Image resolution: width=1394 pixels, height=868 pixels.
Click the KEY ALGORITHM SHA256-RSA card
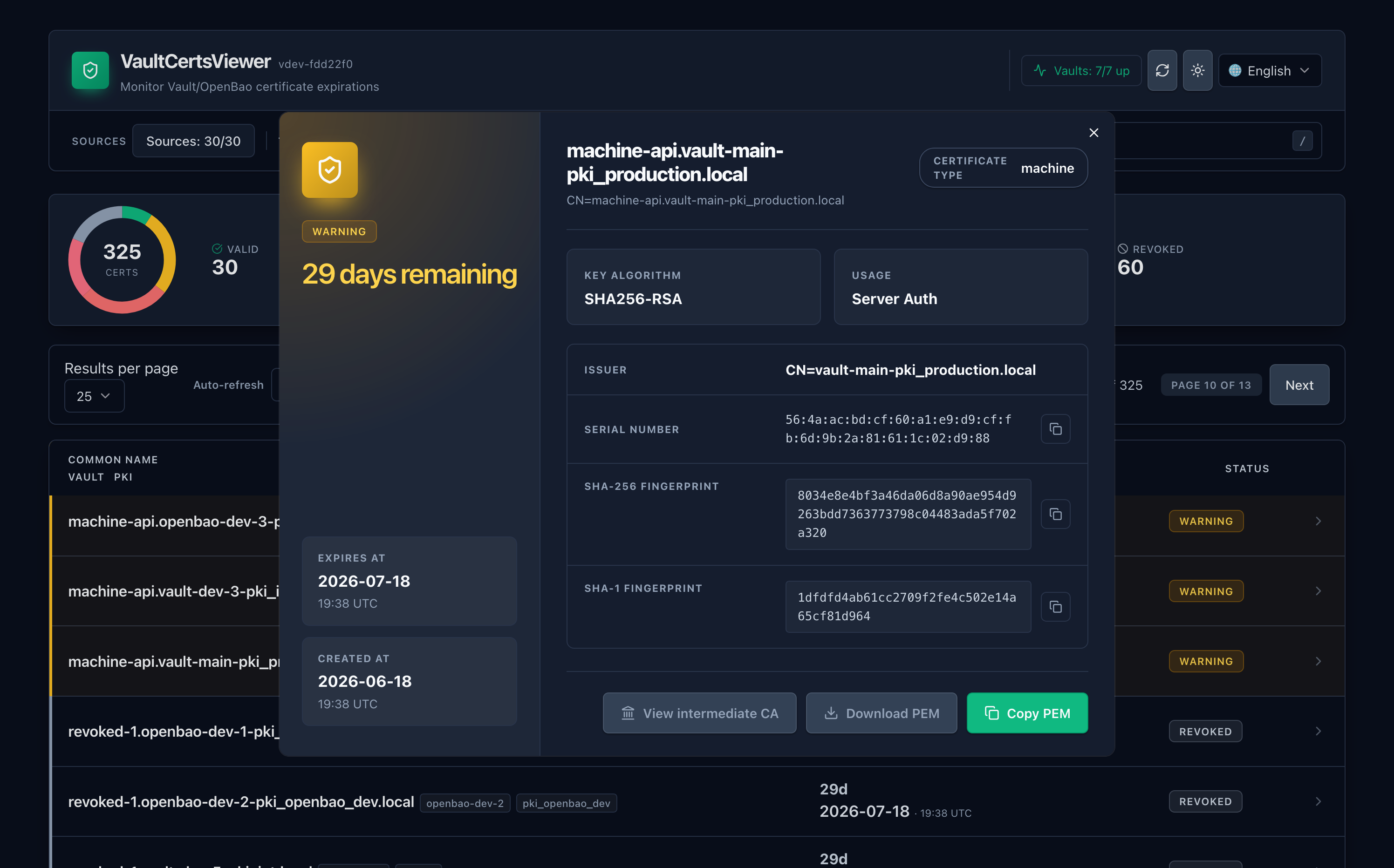[693, 286]
